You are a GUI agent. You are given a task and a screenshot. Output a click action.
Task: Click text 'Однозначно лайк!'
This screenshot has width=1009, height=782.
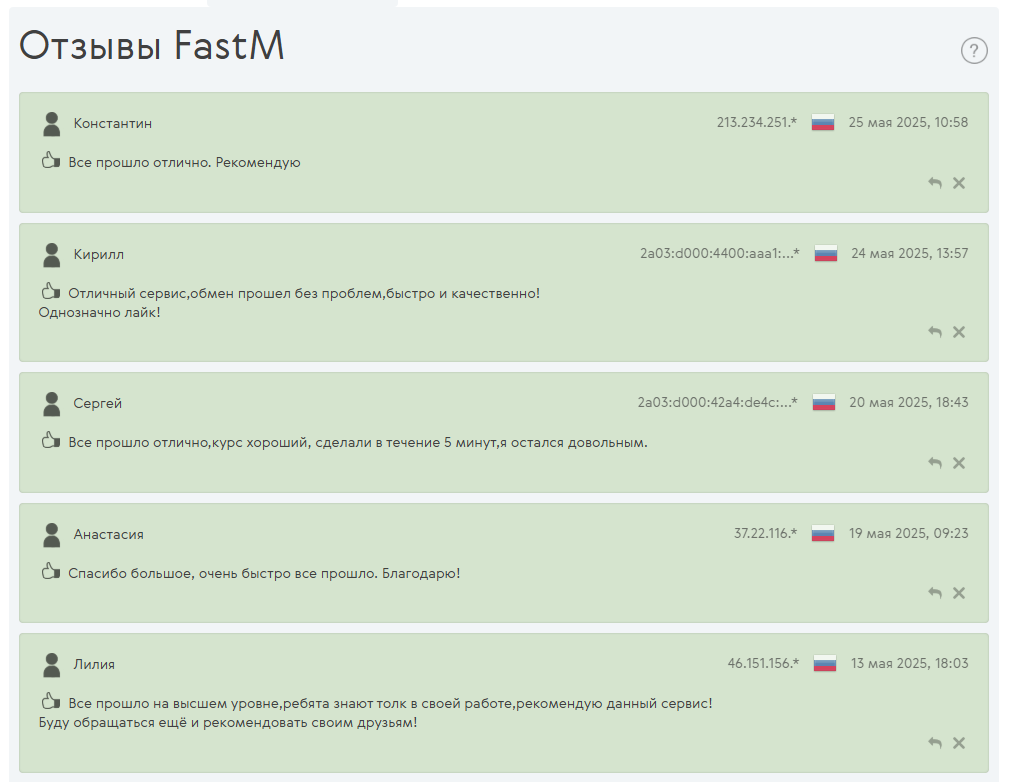pos(99,312)
